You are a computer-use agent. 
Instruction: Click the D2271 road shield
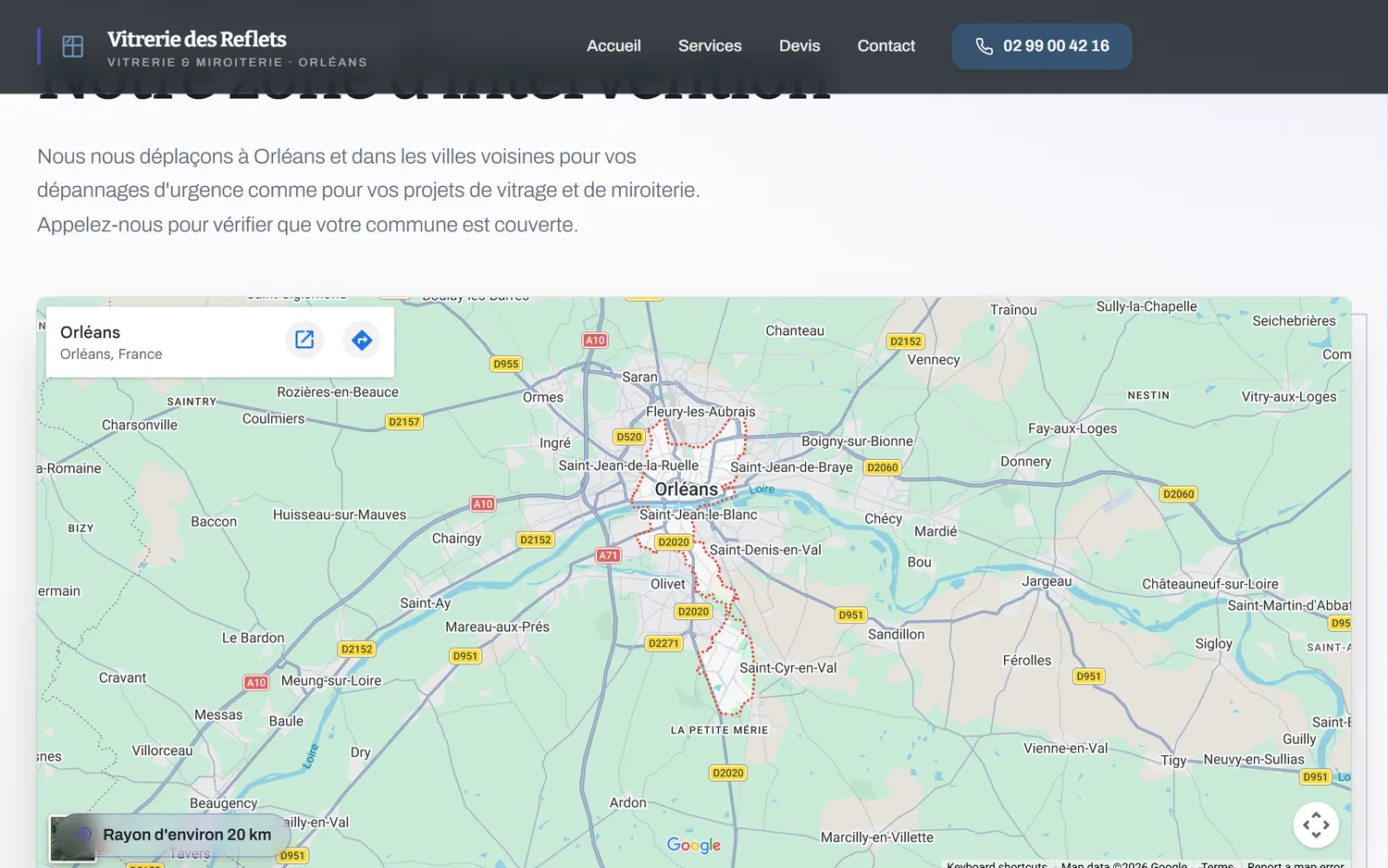coord(663,643)
